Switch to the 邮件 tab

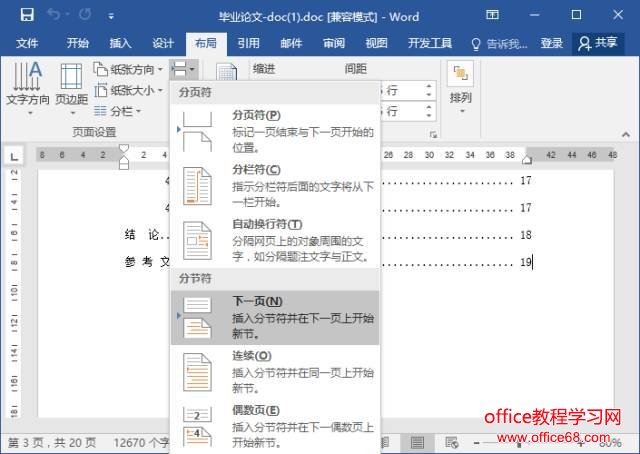coord(291,43)
